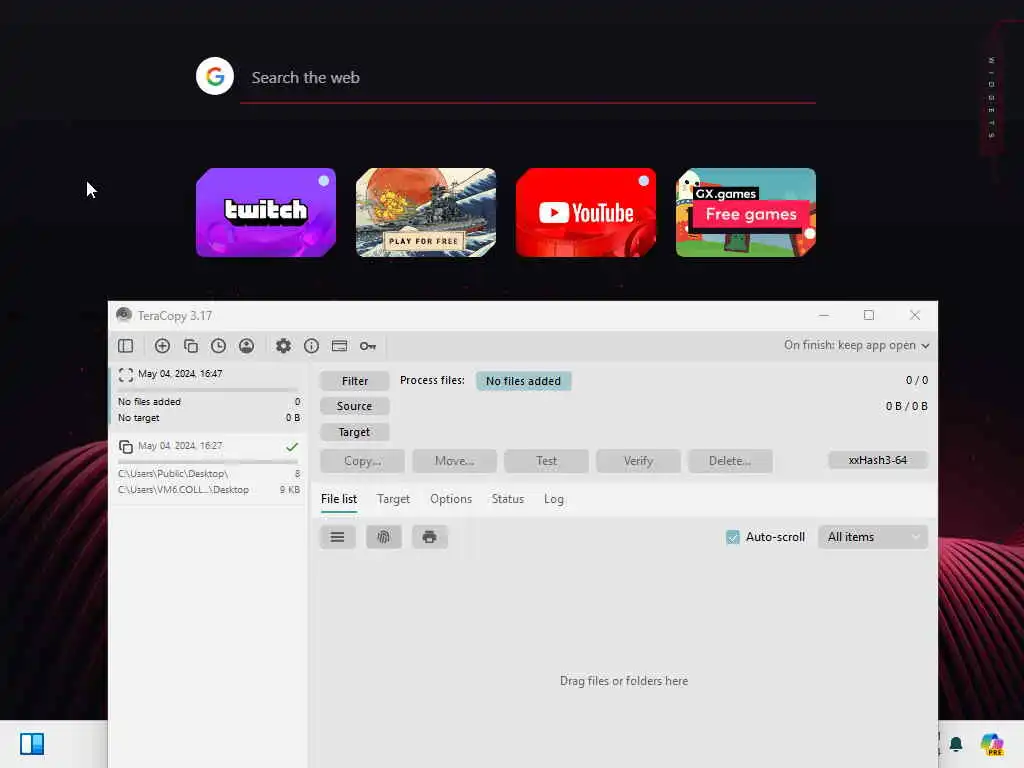Click the license key icon

368,345
